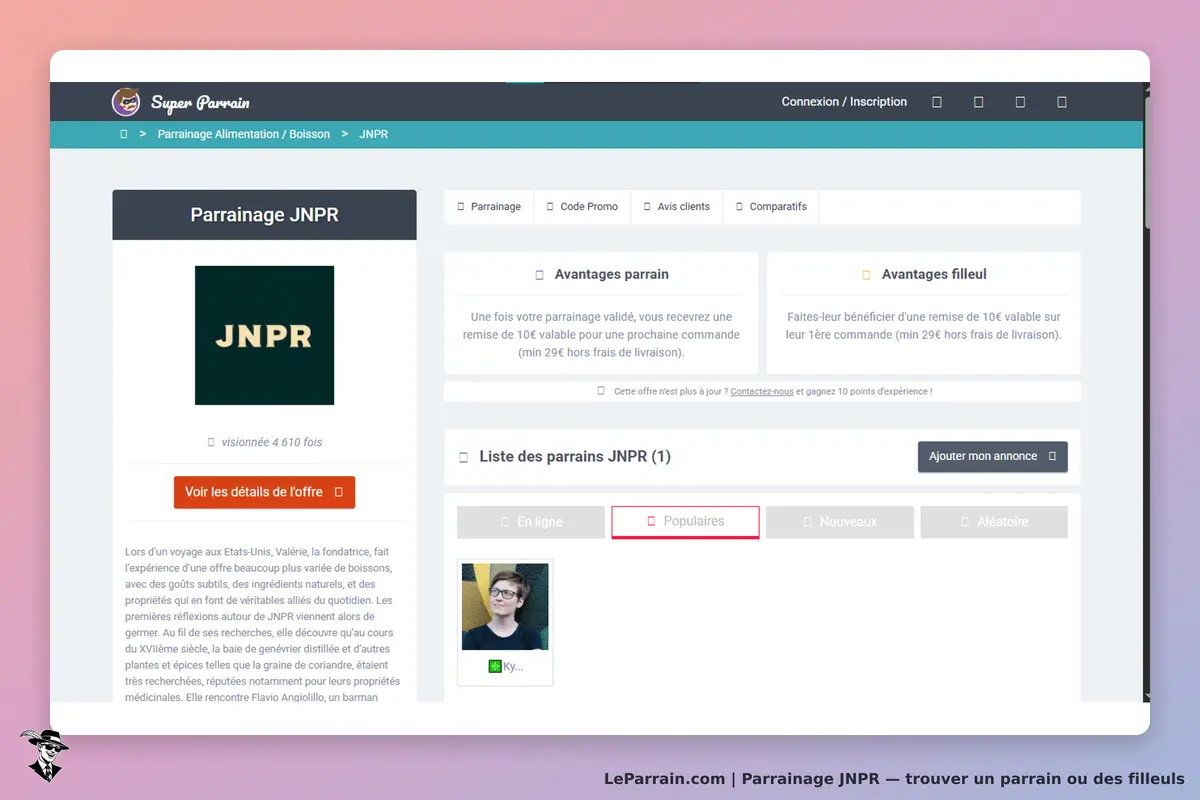Switch to the Parrainage tab
The height and width of the screenshot is (800, 1200).
click(x=489, y=207)
